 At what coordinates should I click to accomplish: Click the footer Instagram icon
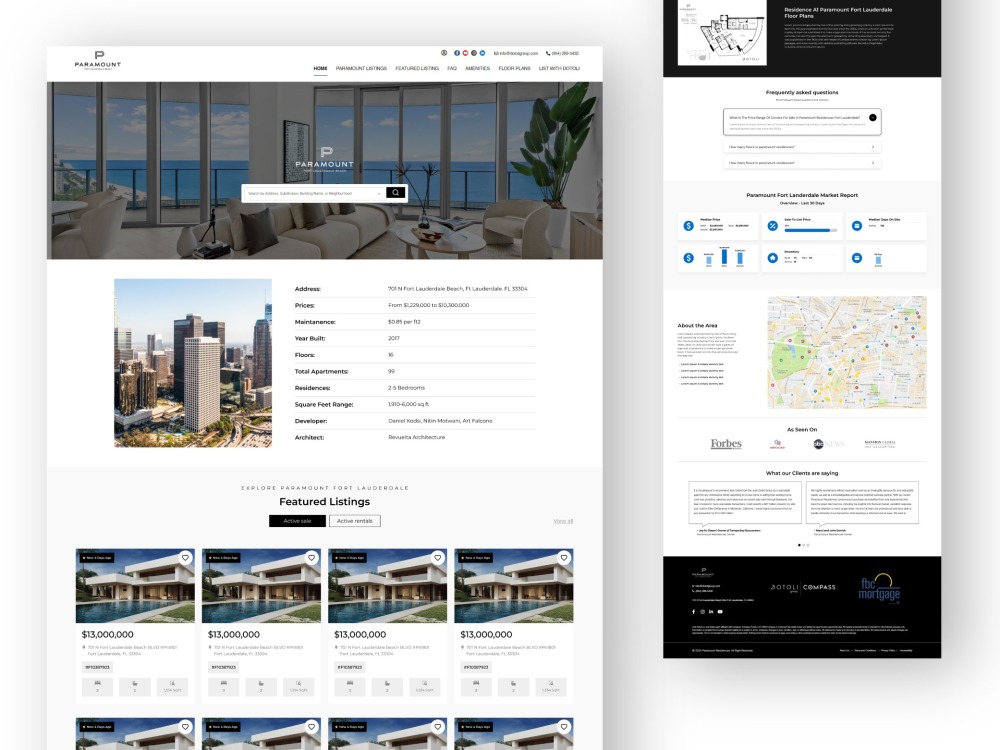[x=703, y=612]
